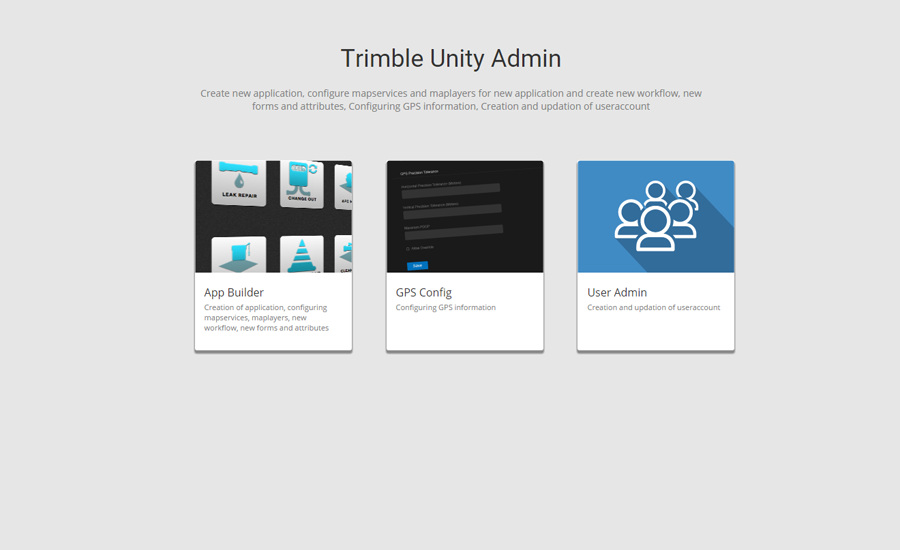
Task: Click the GPS Config title link
Action: [x=424, y=292]
